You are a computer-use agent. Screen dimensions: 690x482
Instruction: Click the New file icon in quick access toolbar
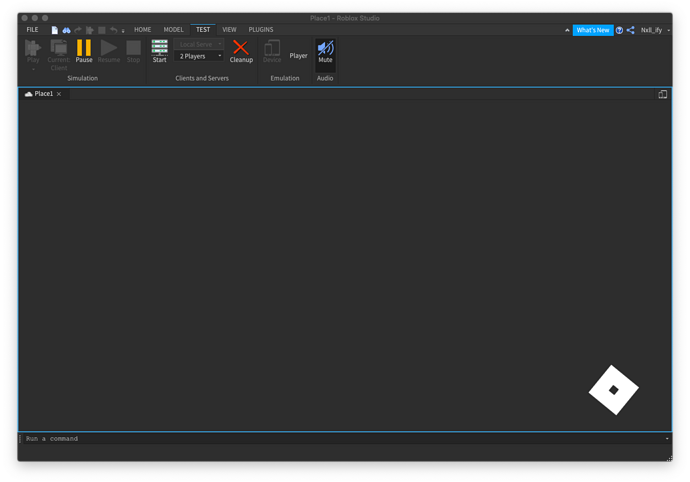tap(55, 30)
